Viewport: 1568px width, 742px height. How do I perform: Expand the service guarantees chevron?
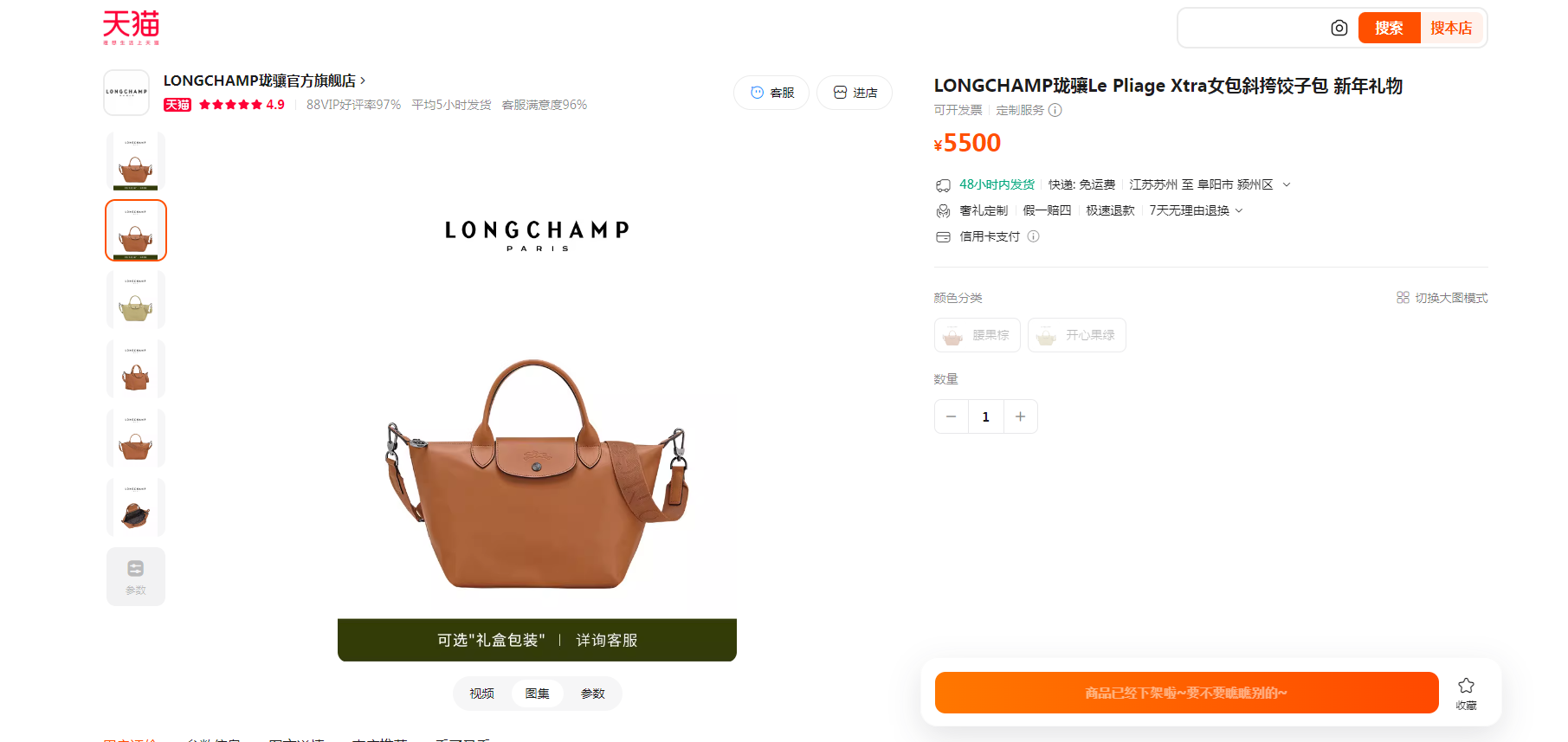click(1239, 210)
